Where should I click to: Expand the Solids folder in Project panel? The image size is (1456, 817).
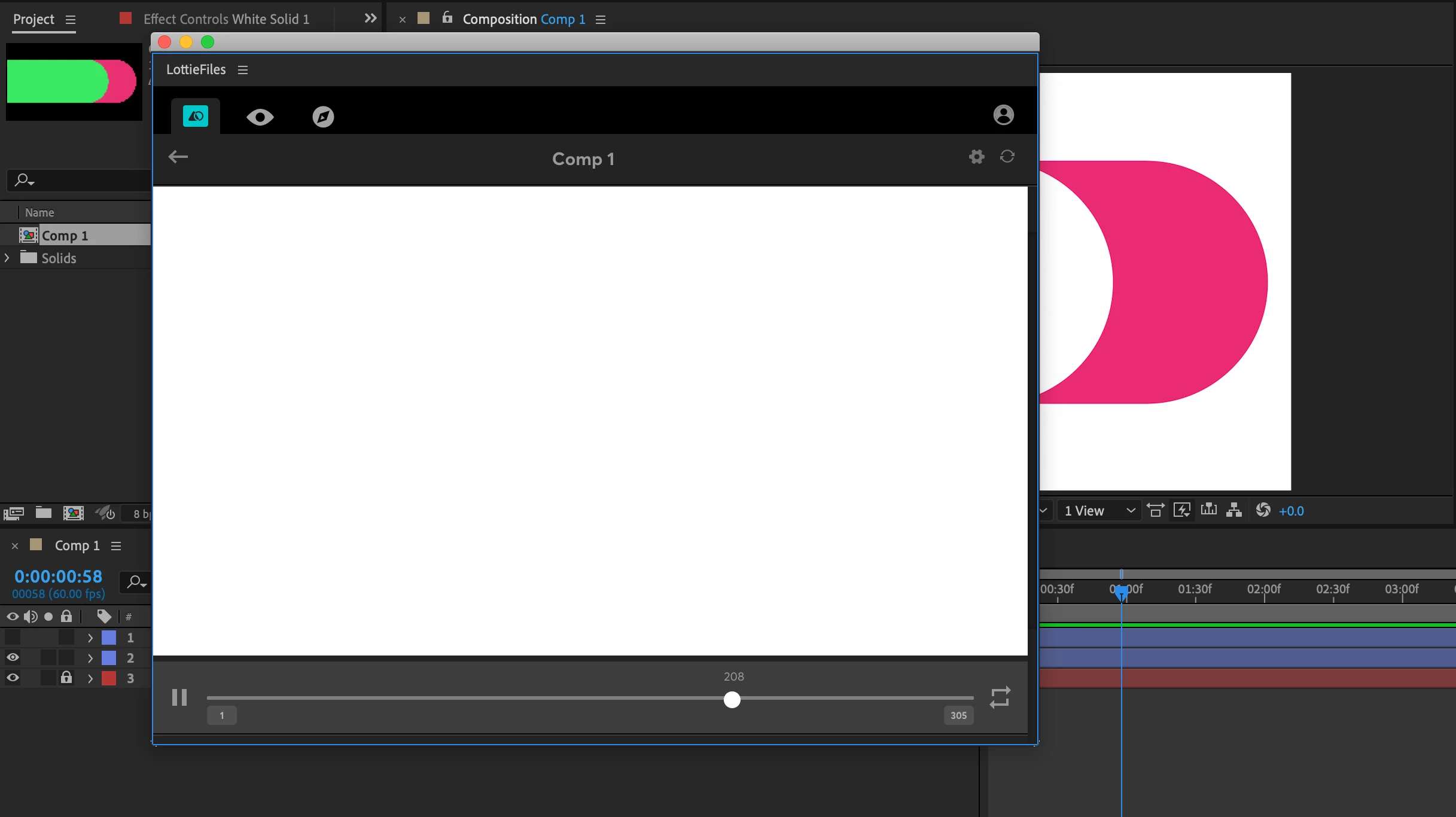click(7, 258)
